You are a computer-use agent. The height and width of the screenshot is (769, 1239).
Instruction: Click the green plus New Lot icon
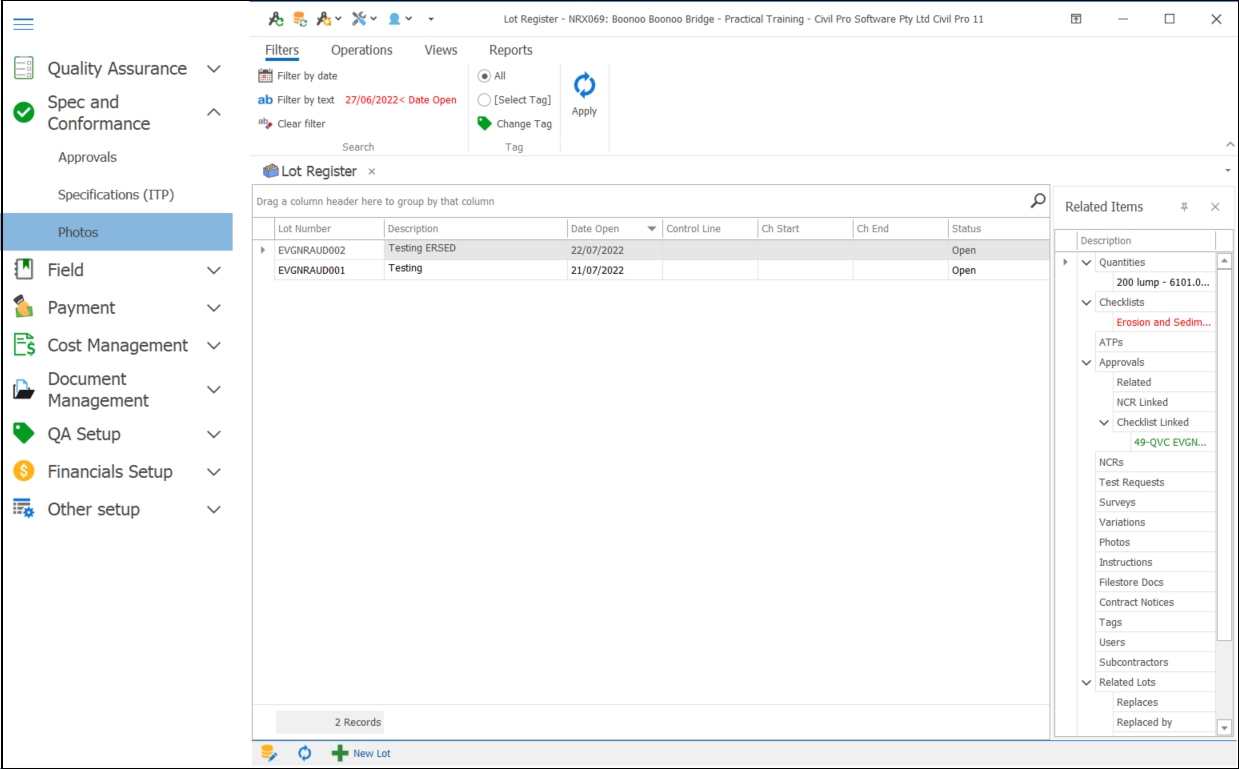340,753
